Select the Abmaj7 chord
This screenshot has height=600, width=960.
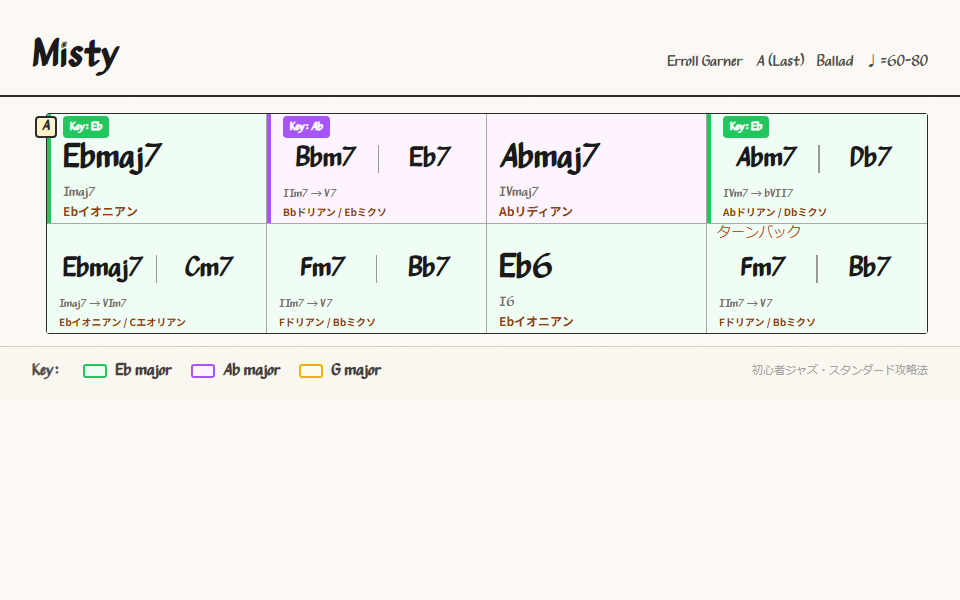click(x=549, y=157)
